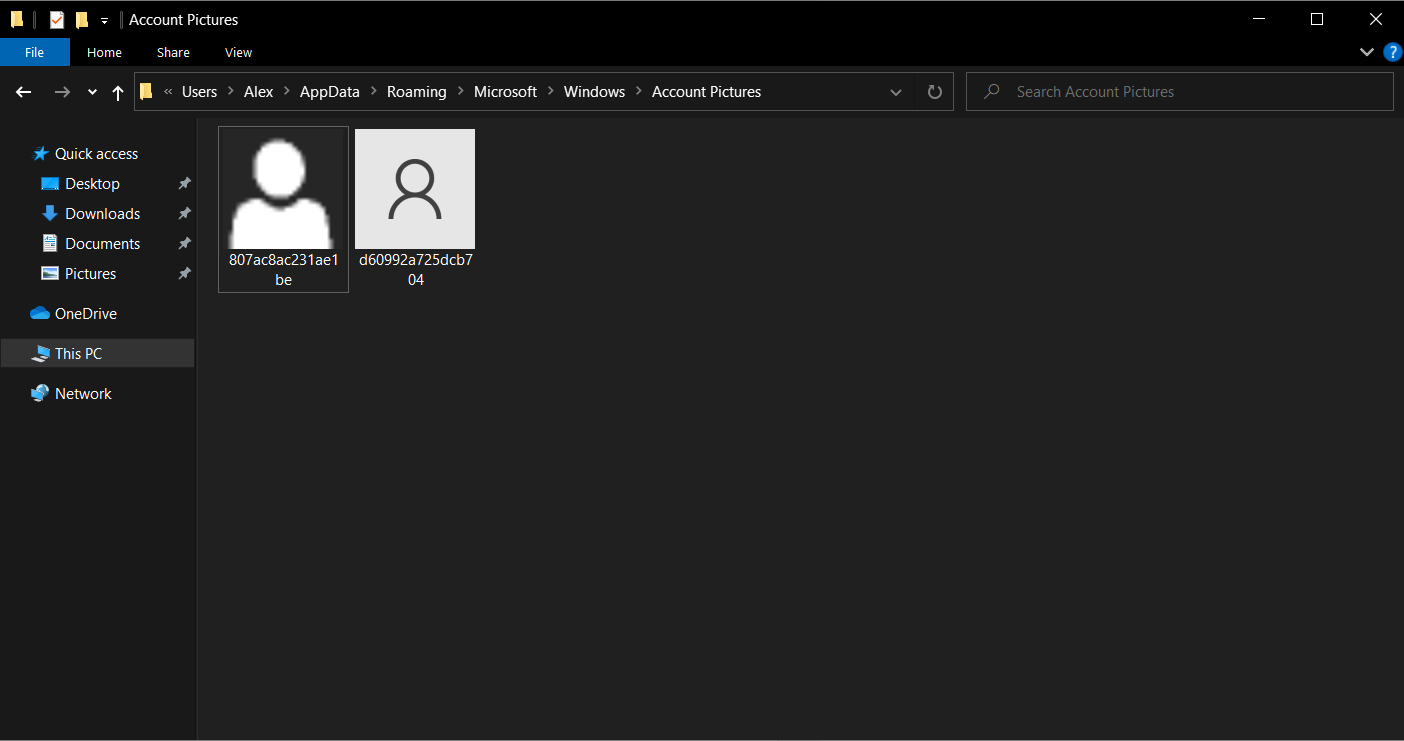Minimize the Account Pictures window

pyautogui.click(x=1259, y=19)
